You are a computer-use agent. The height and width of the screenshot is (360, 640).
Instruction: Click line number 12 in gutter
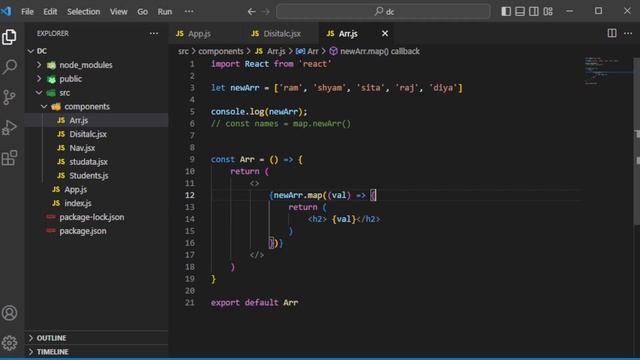point(190,195)
